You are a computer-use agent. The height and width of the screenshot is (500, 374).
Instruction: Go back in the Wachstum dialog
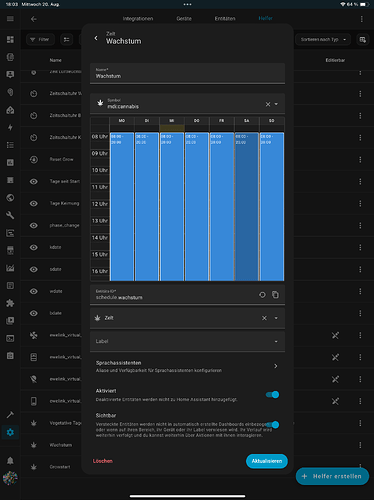(96, 38)
